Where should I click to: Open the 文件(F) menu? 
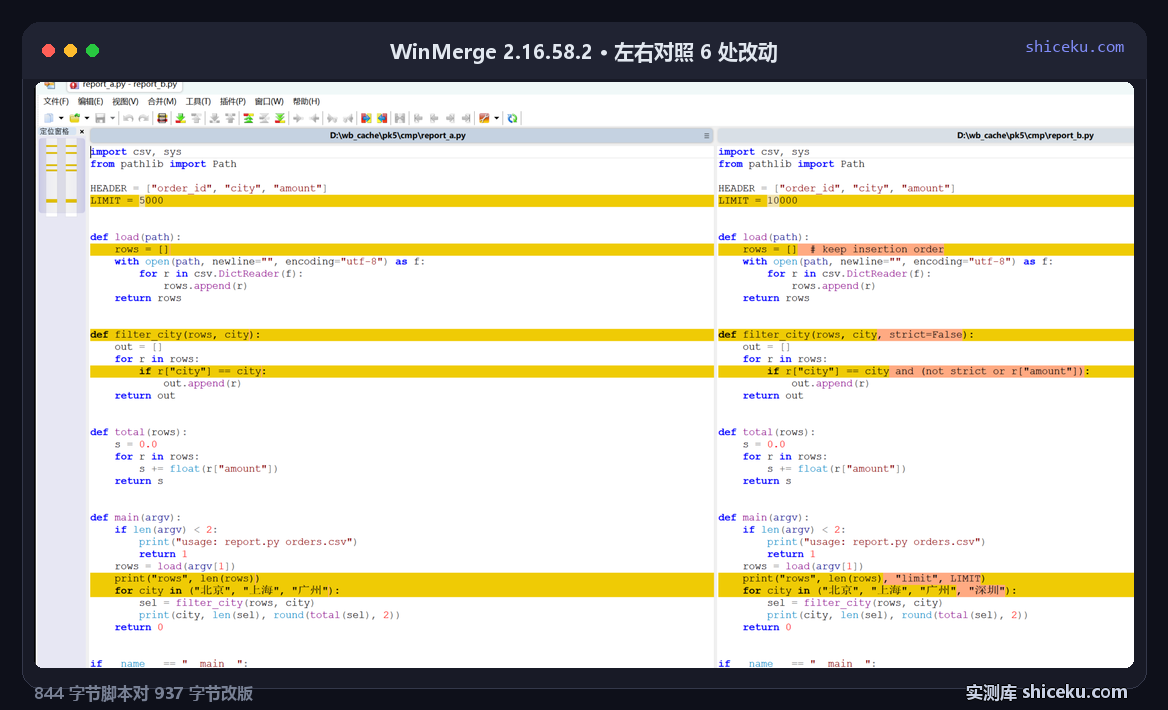tap(56, 101)
